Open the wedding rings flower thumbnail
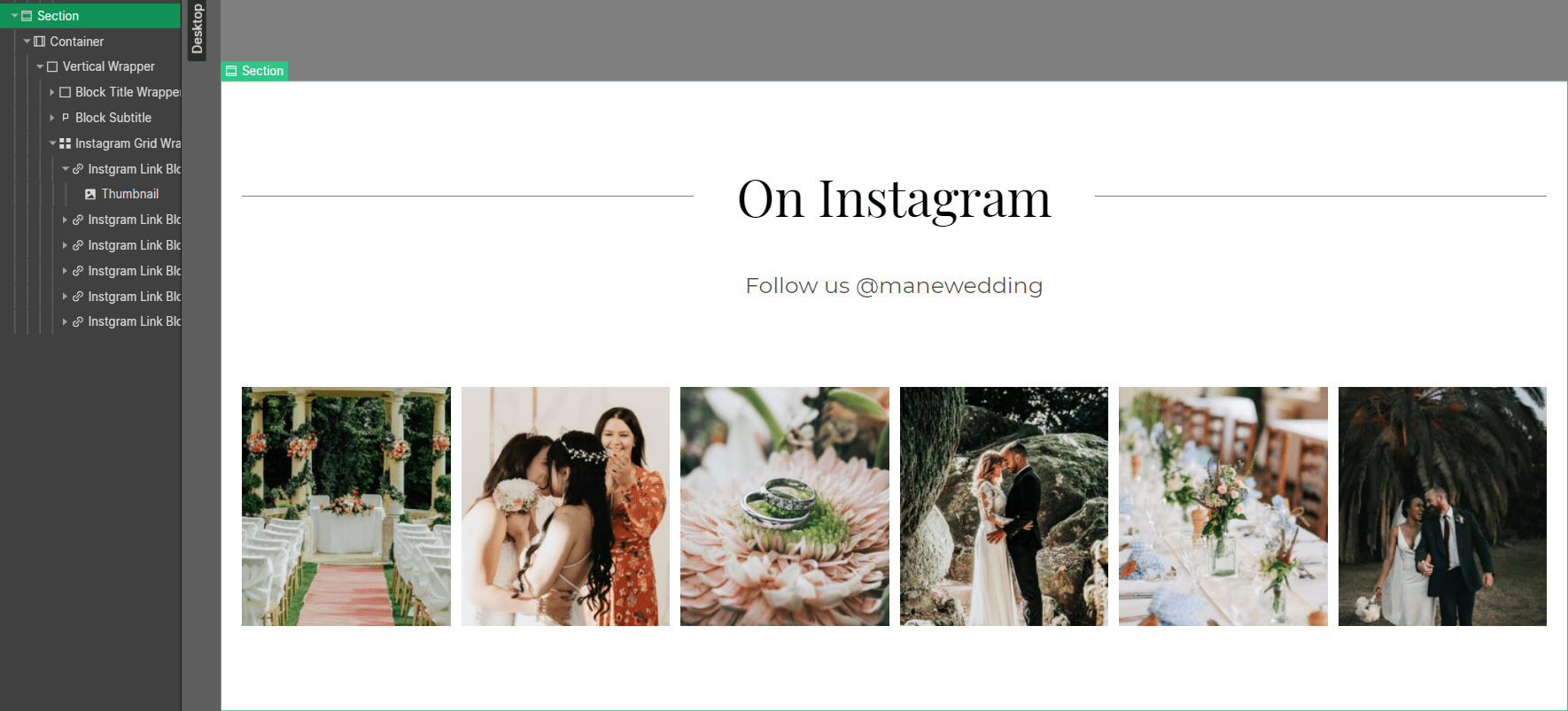The image size is (1568, 711). 785,506
